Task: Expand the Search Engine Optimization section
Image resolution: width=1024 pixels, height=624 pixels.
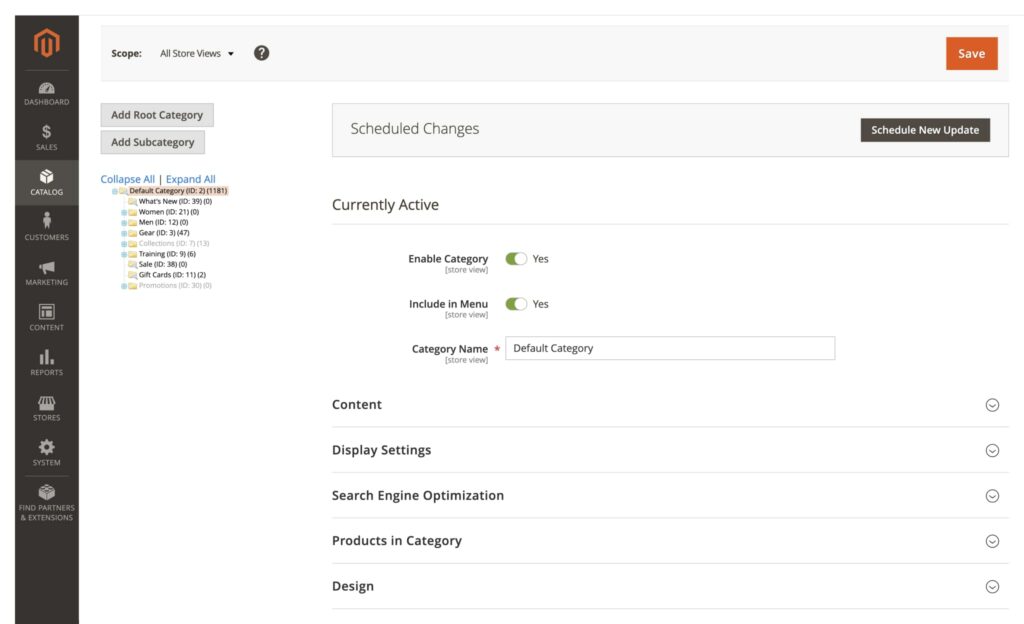Action: 670,495
